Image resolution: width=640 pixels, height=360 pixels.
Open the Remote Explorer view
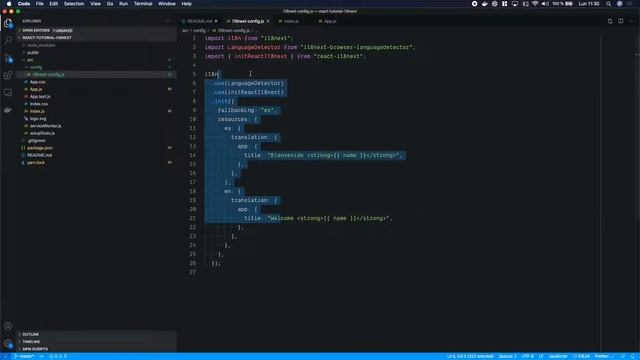[x=8, y=93]
